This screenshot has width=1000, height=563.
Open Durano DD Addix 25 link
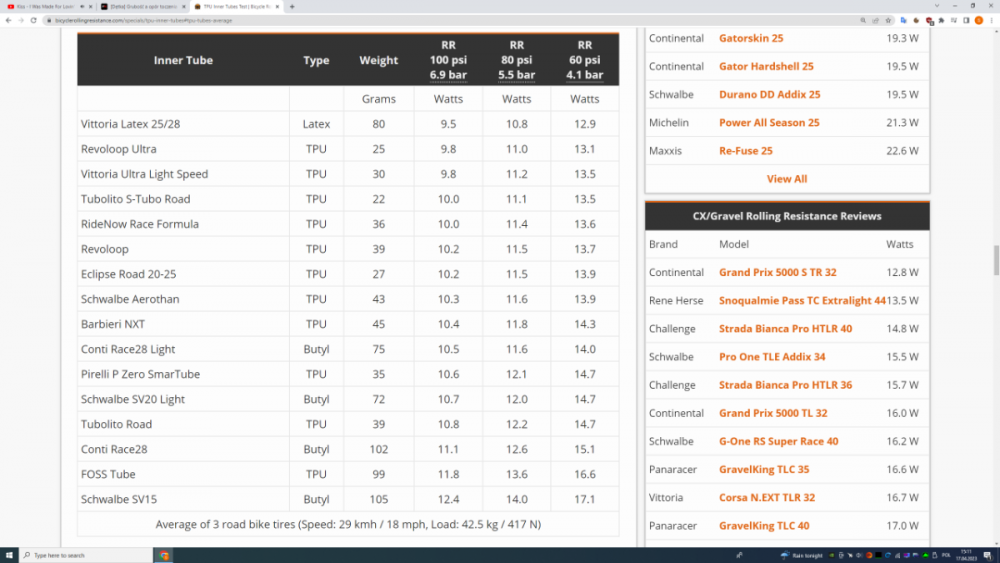[769, 94]
